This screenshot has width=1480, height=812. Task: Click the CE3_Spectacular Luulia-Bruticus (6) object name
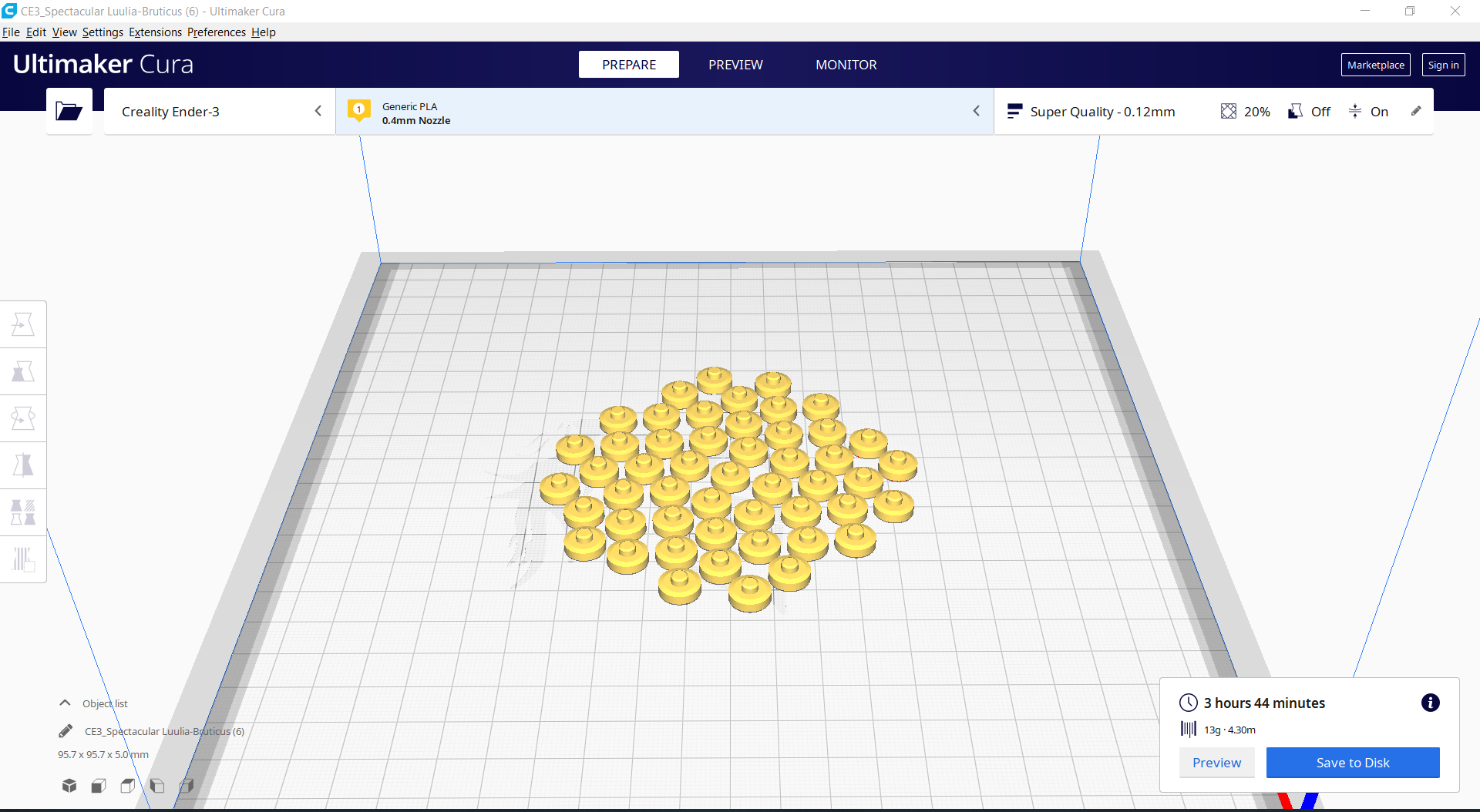(x=164, y=731)
